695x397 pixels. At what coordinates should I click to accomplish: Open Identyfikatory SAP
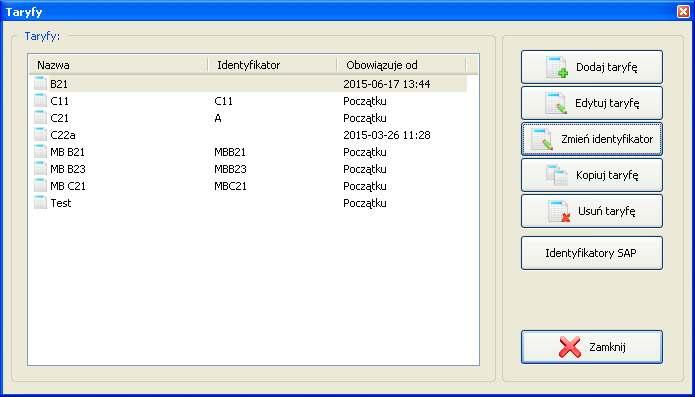coord(592,253)
